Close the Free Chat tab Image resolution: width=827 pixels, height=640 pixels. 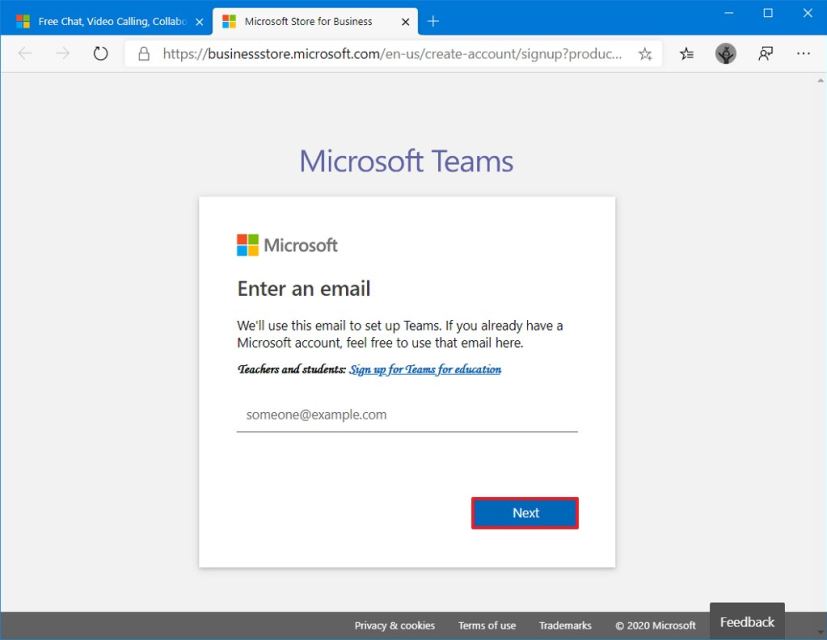199,20
